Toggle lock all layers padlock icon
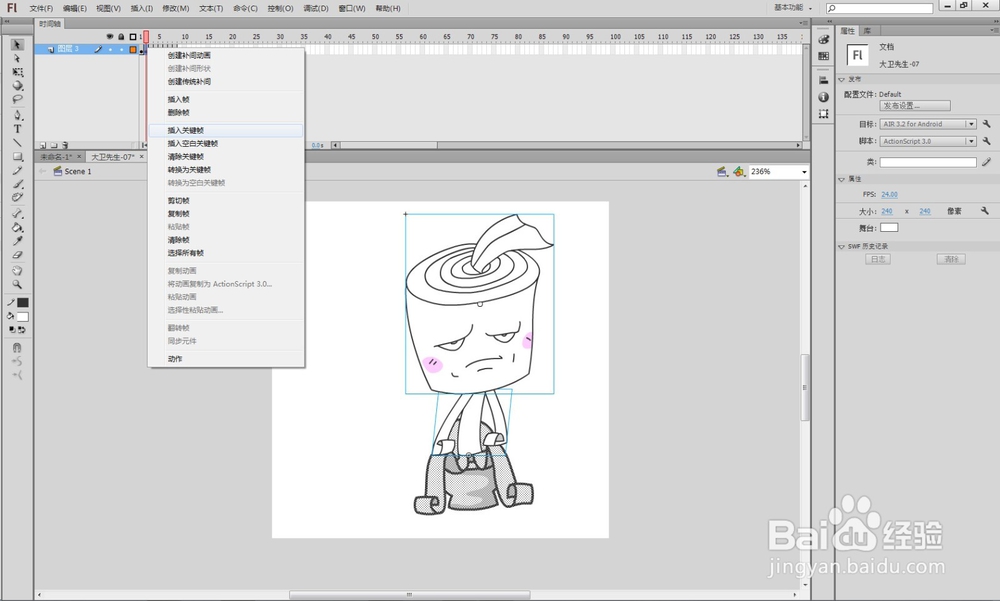1000x601 pixels. pyautogui.click(x=121, y=37)
